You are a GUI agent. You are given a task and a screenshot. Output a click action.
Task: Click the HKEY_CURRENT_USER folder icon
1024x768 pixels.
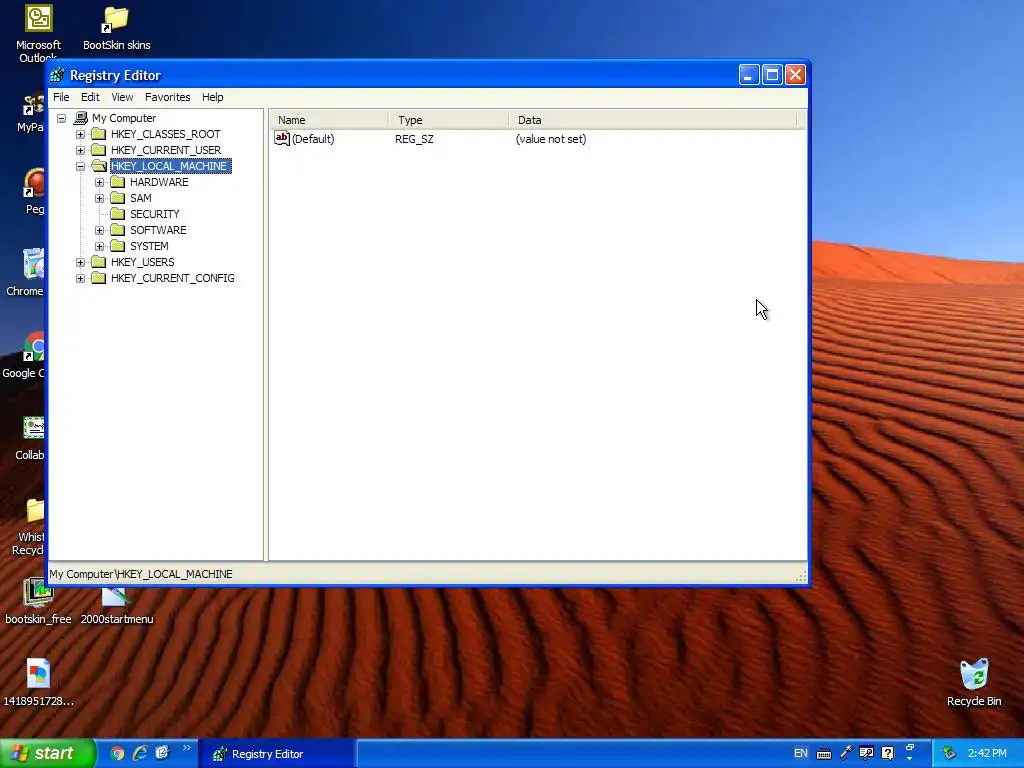tap(99, 150)
